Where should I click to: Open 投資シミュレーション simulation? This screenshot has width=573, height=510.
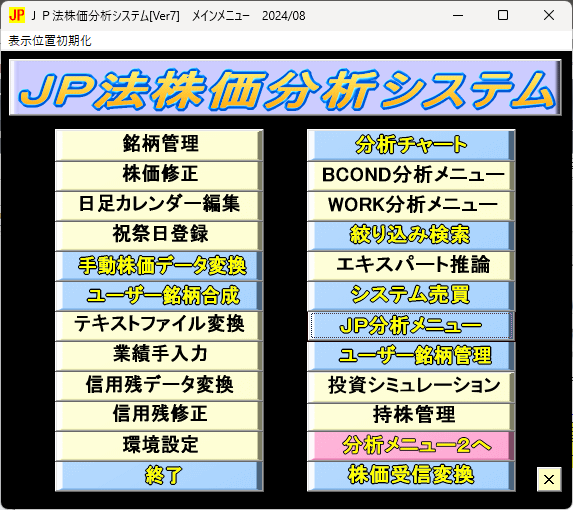coord(411,385)
